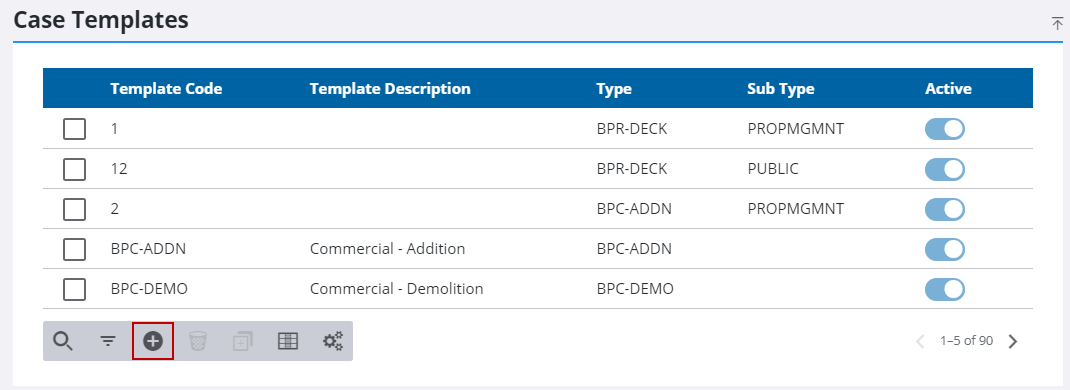Sort by Template Code column header
The height and width of the screenshot is (390, 1070).
click(x=166, y=89)
